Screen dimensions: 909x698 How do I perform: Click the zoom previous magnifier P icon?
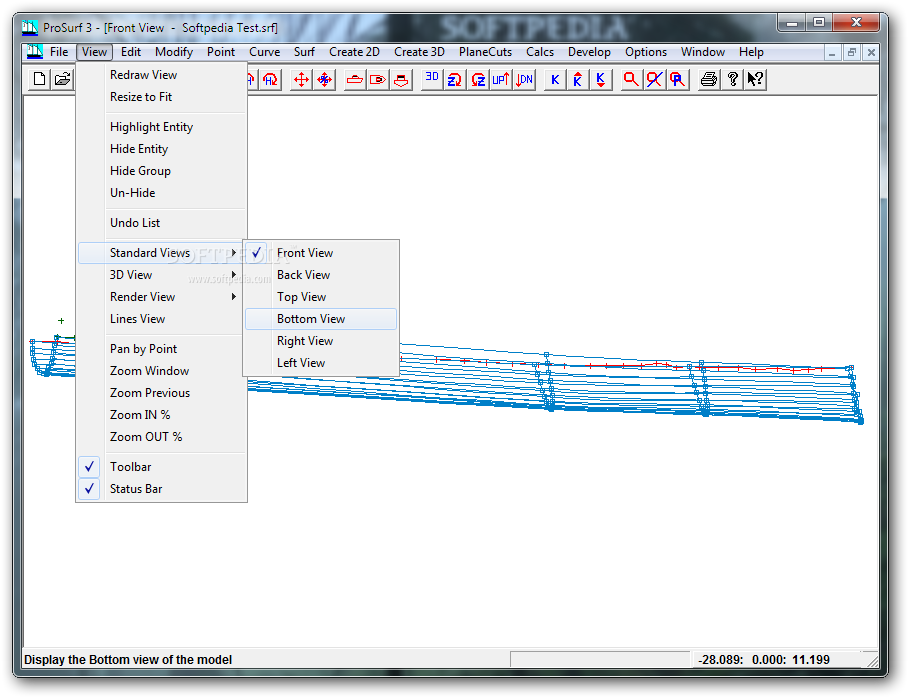pos(678,79)
